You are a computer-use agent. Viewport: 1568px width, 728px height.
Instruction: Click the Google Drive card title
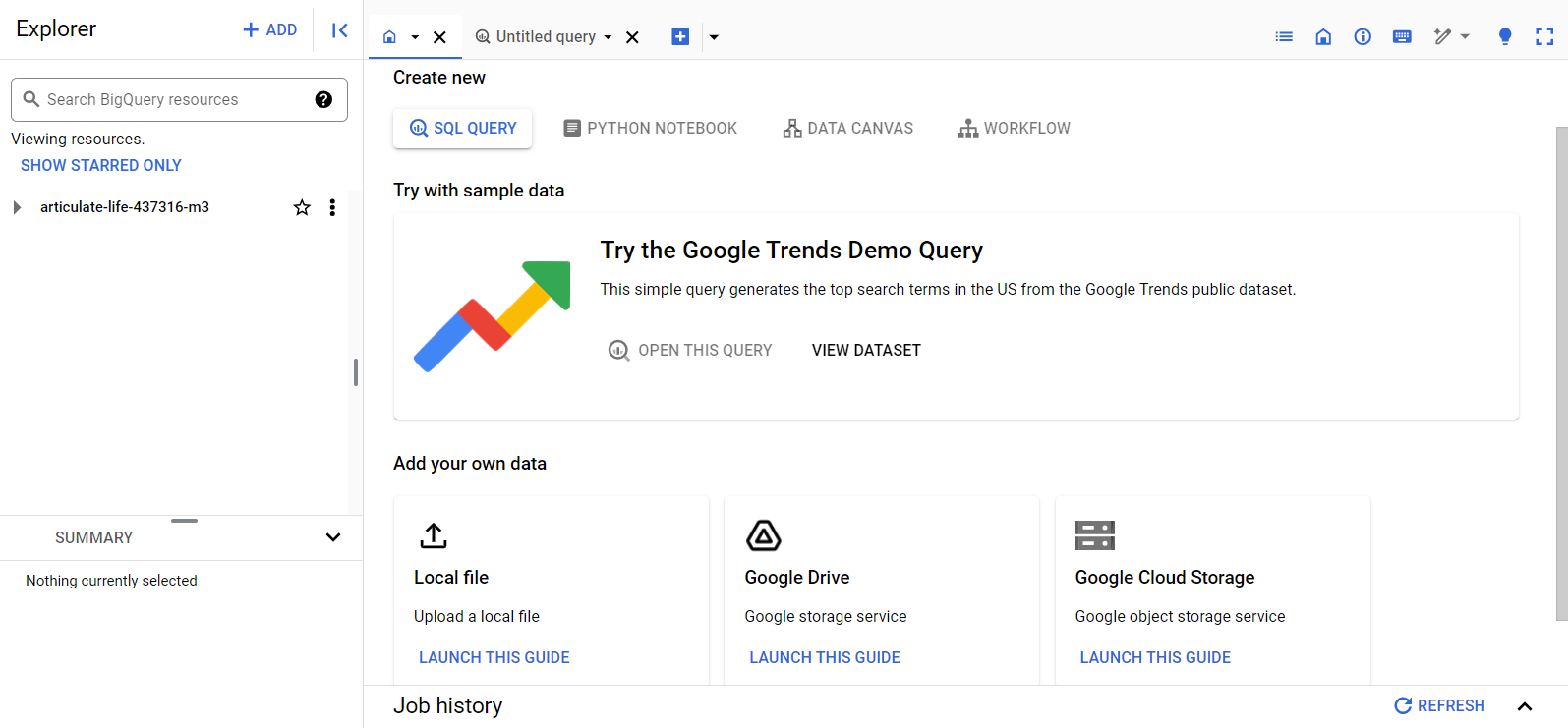797,578
